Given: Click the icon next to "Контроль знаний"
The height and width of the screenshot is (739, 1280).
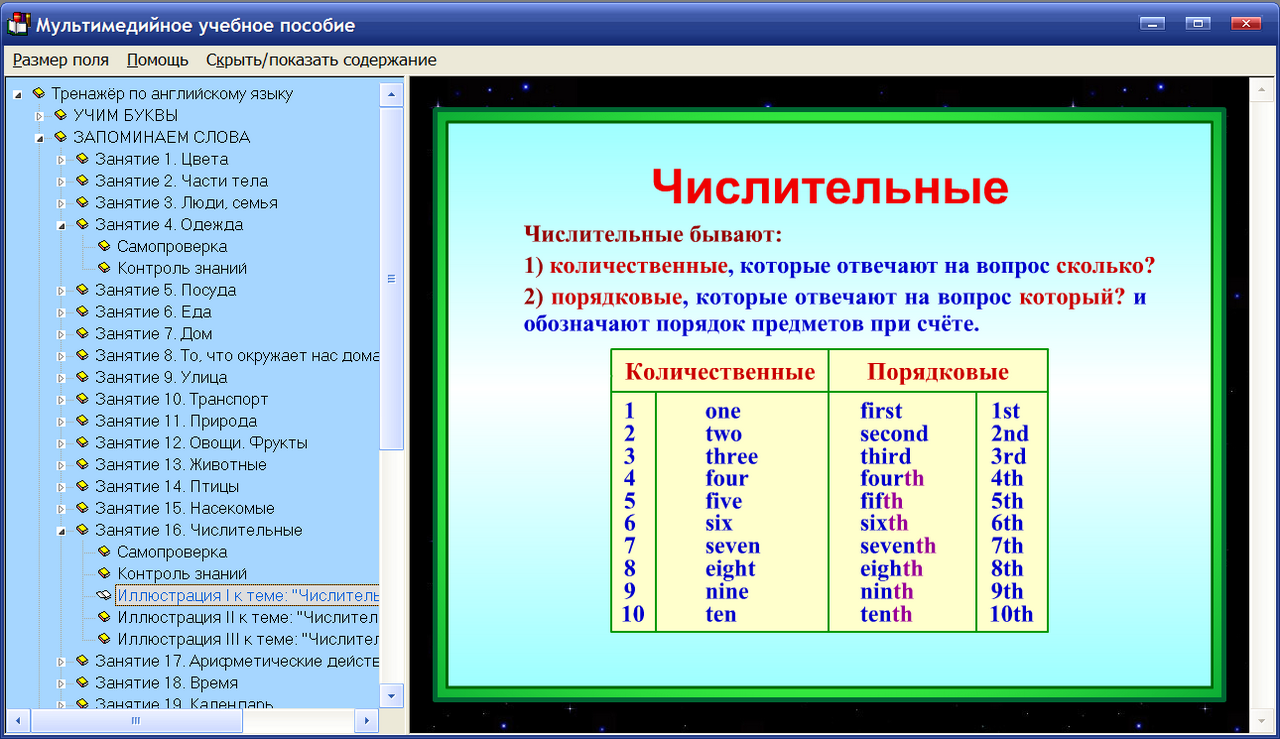Looking at the screenshot, I should tap(103, 268).
